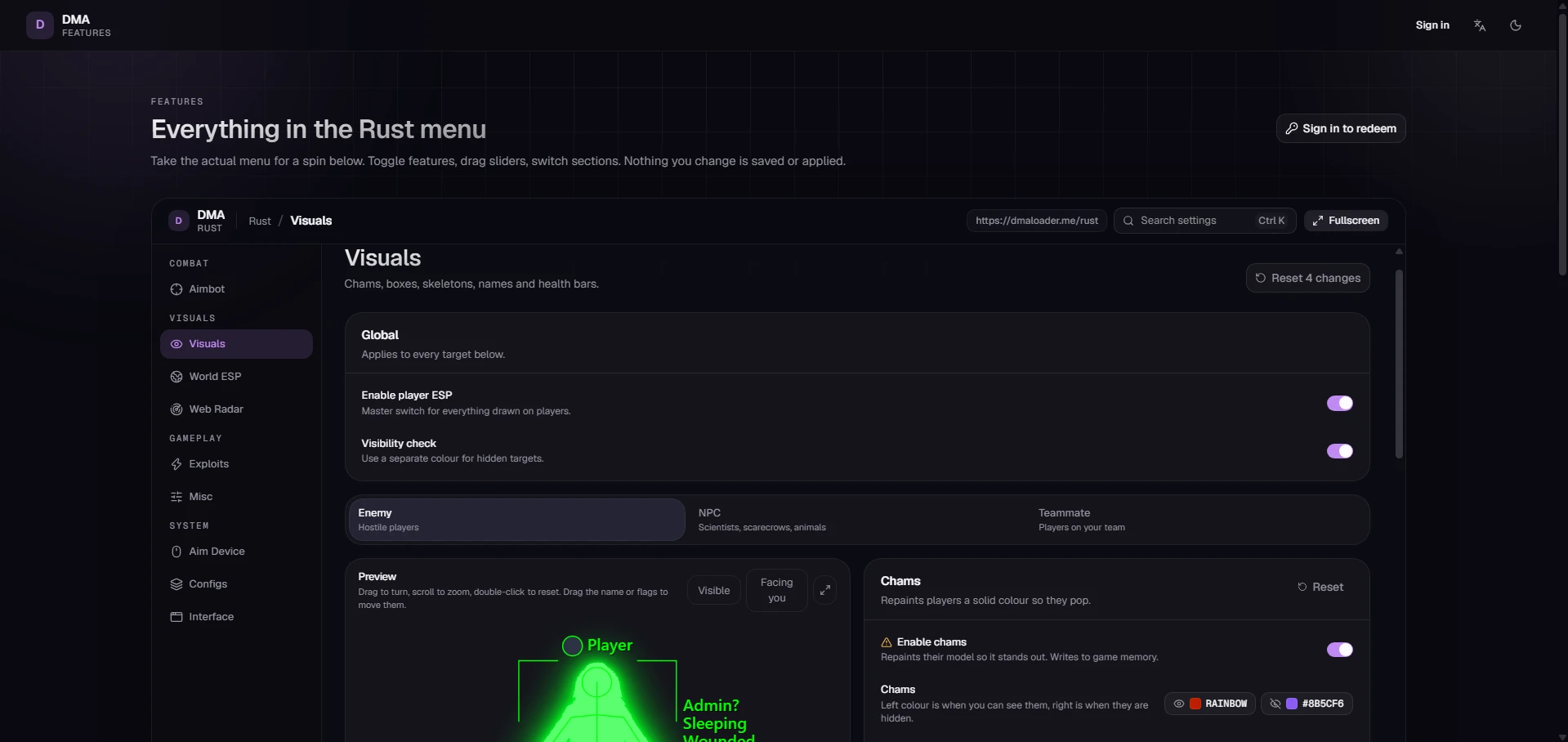Toggle the Visible preview option

[714, 591]
